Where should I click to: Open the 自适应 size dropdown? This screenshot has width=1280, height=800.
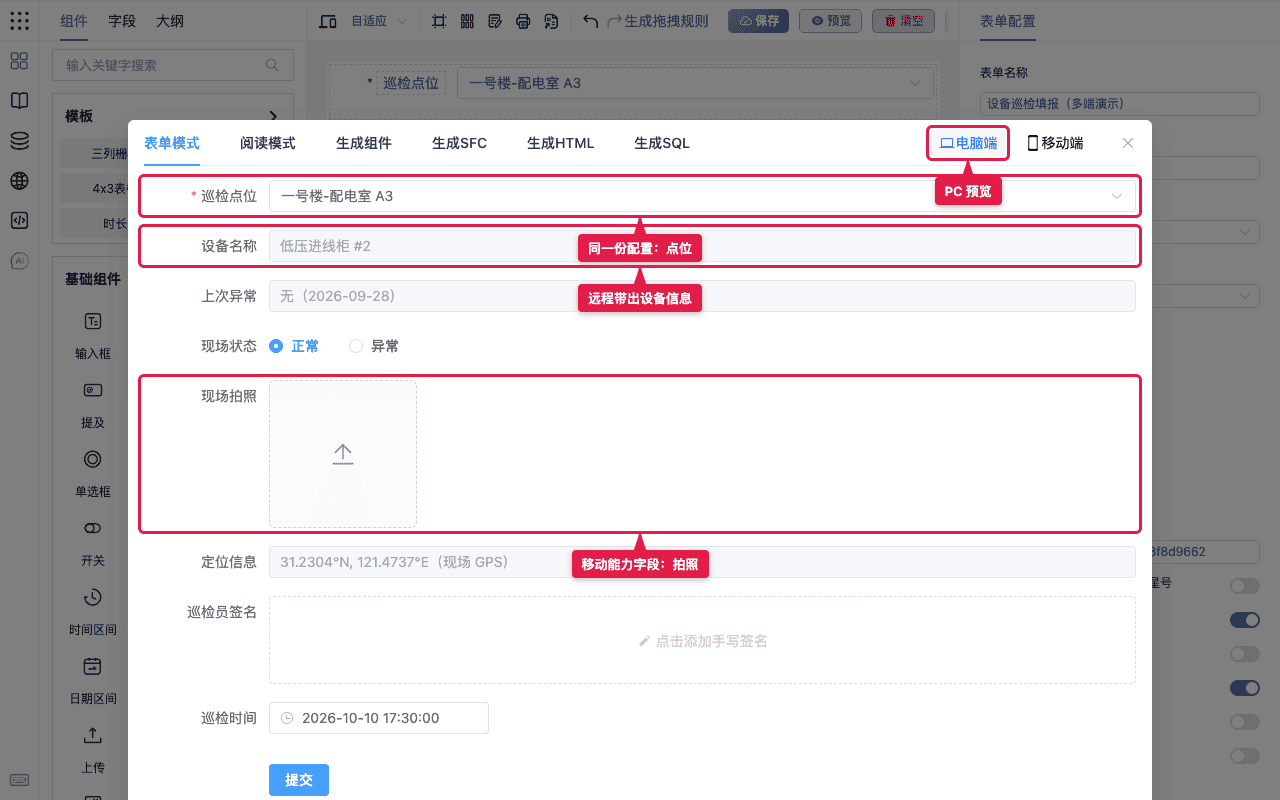(x=379, y=21)
